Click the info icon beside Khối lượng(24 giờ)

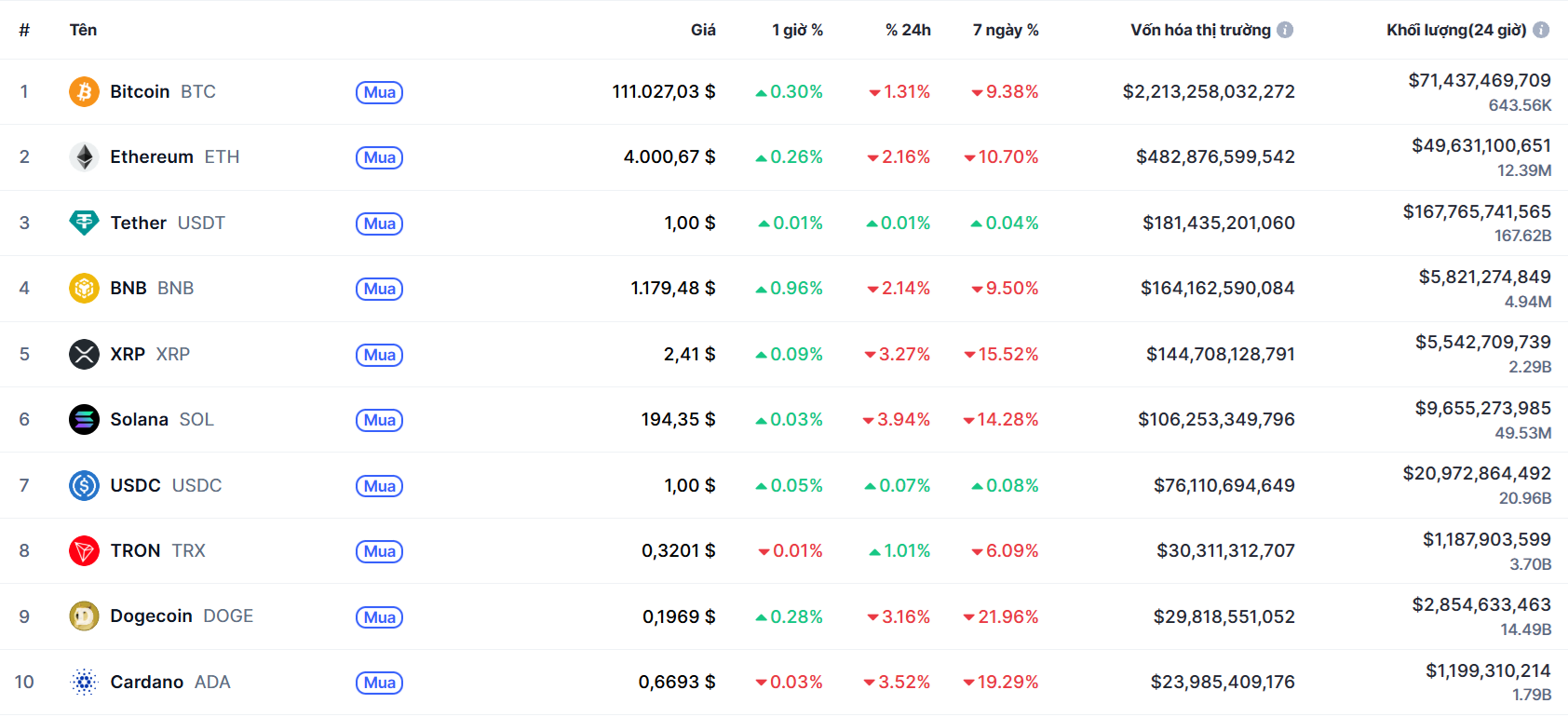coord(1541,30)
